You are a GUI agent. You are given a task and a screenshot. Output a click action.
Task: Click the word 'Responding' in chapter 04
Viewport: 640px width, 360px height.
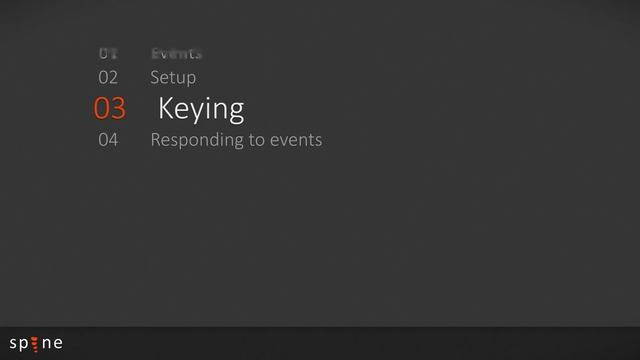click(198, 140)
